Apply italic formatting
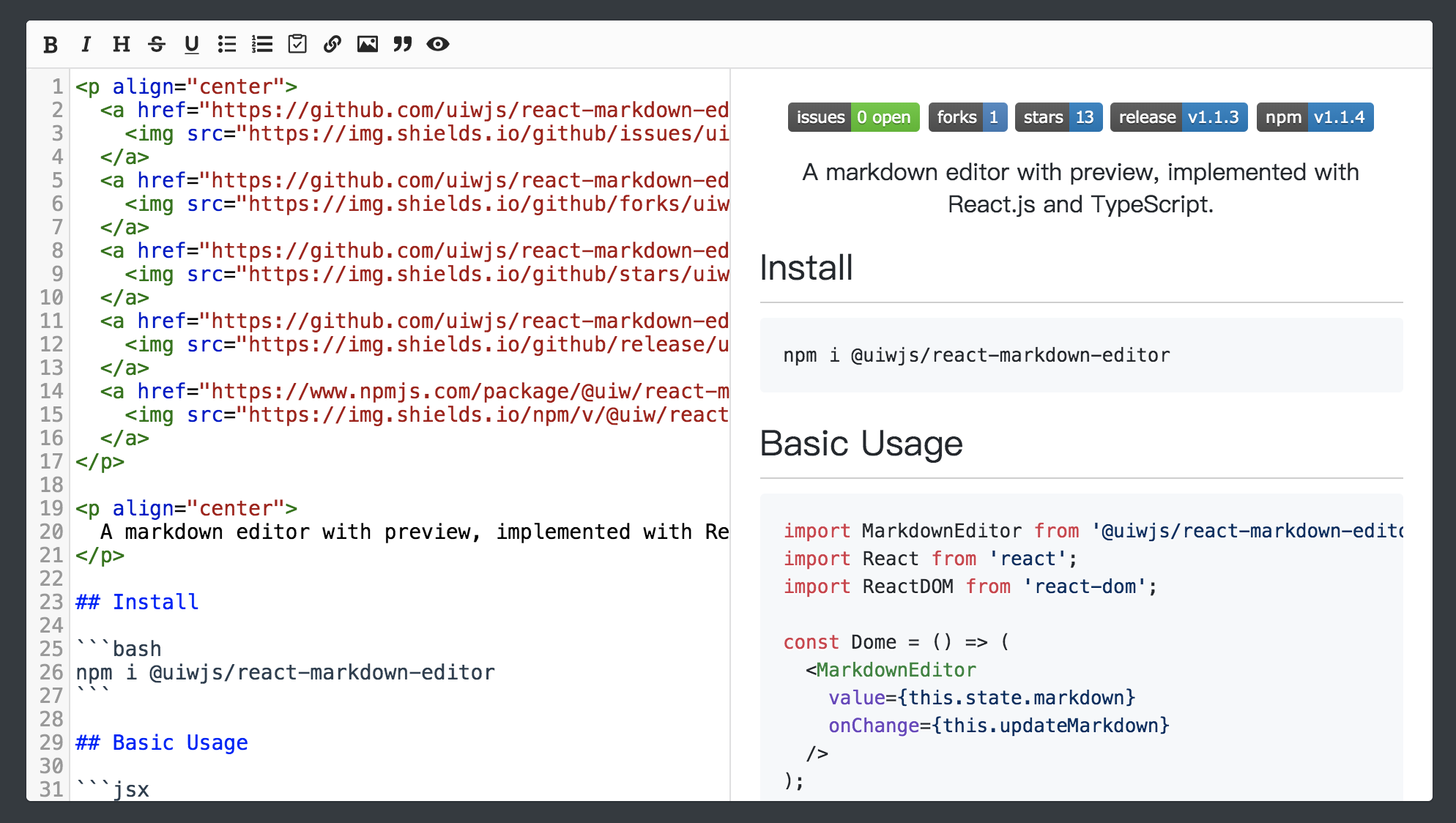 click(x=86, y=44)
